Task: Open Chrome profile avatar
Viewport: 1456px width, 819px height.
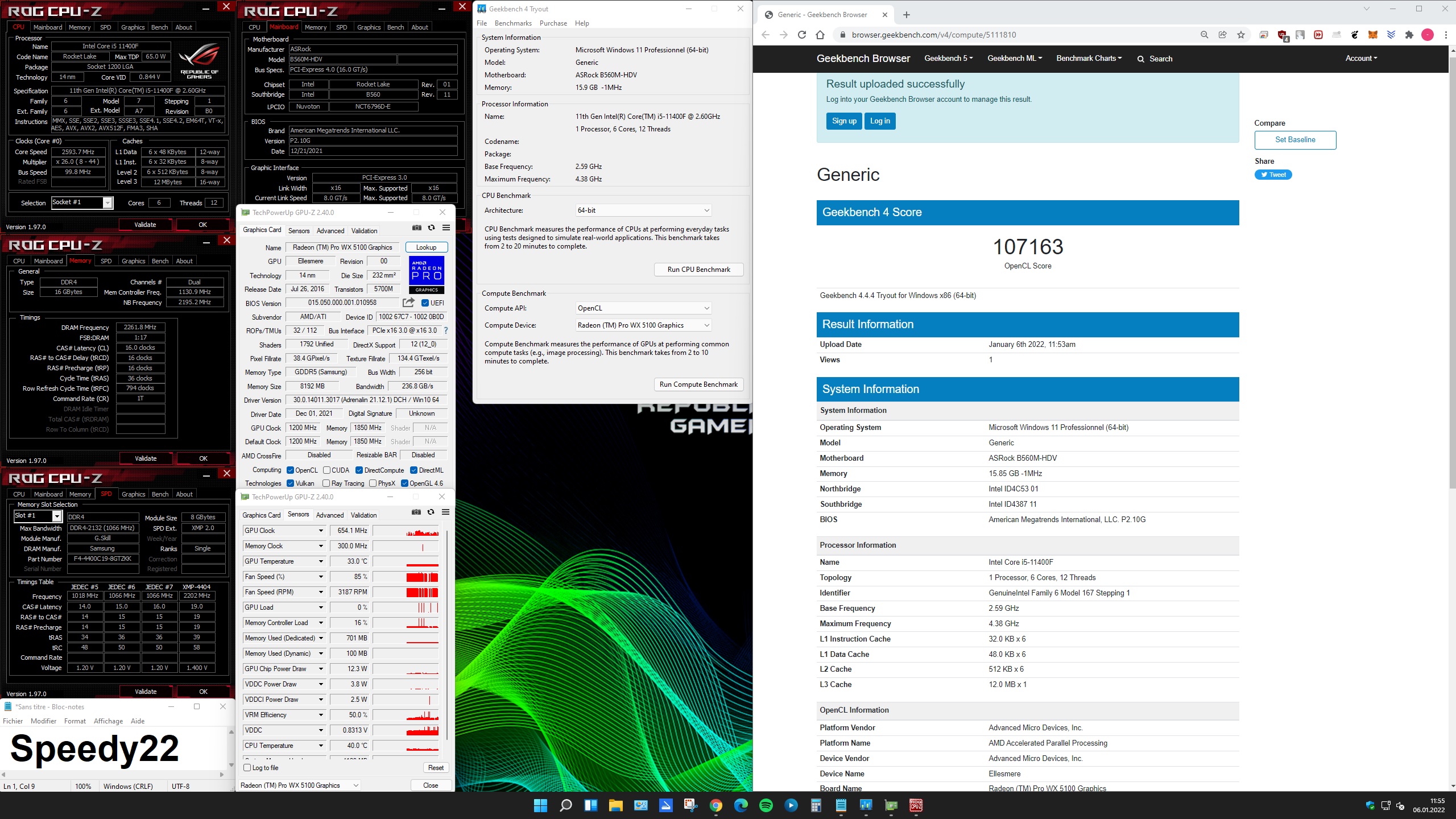Action: coord(1428,35)
